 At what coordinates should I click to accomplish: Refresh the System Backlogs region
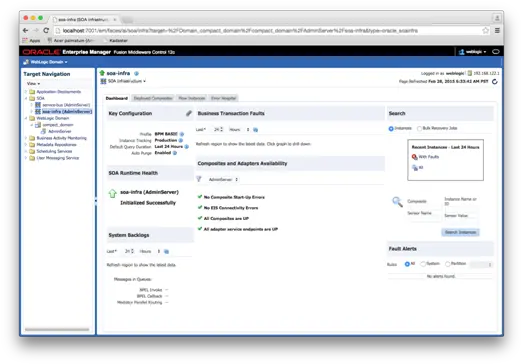click(167, 251)
